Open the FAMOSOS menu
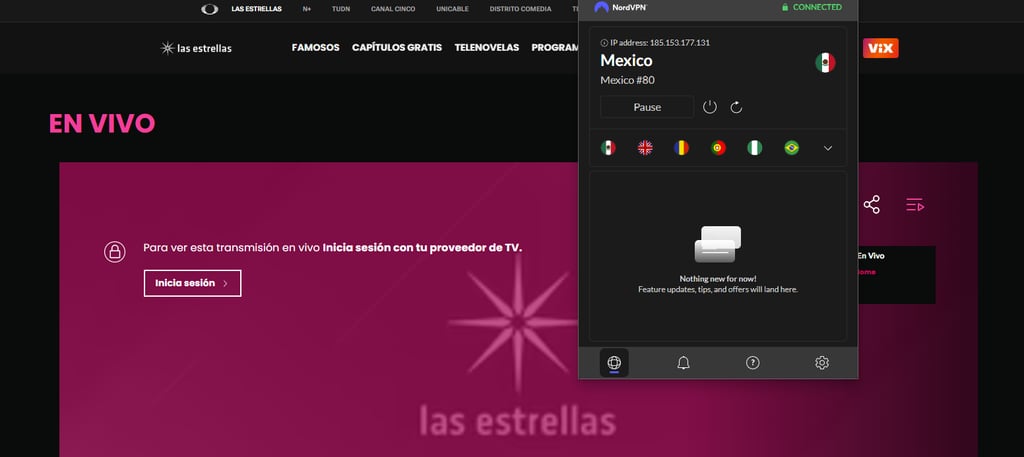 tap(315, 48)
